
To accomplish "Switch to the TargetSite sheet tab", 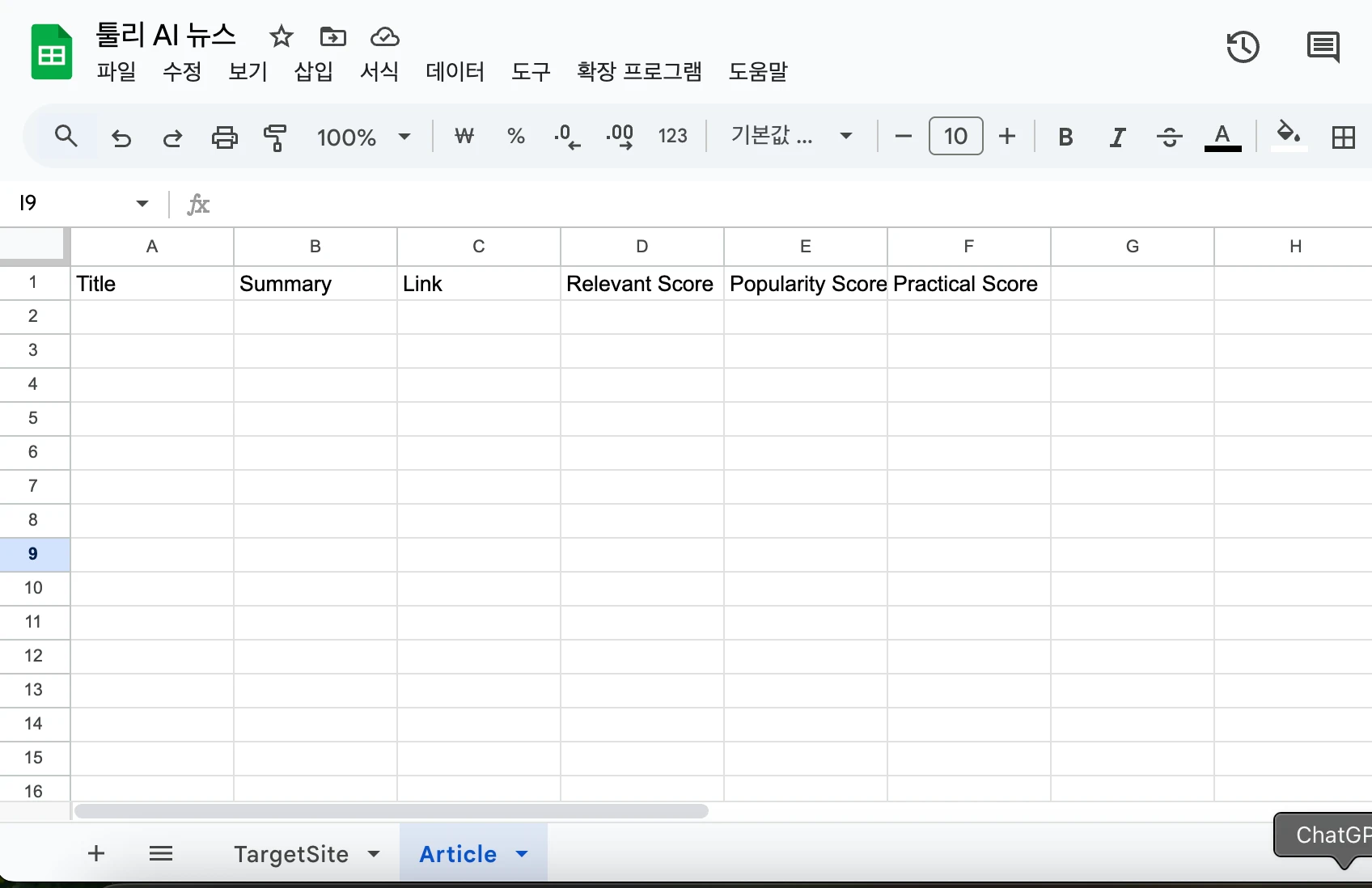I will [291, 854].
